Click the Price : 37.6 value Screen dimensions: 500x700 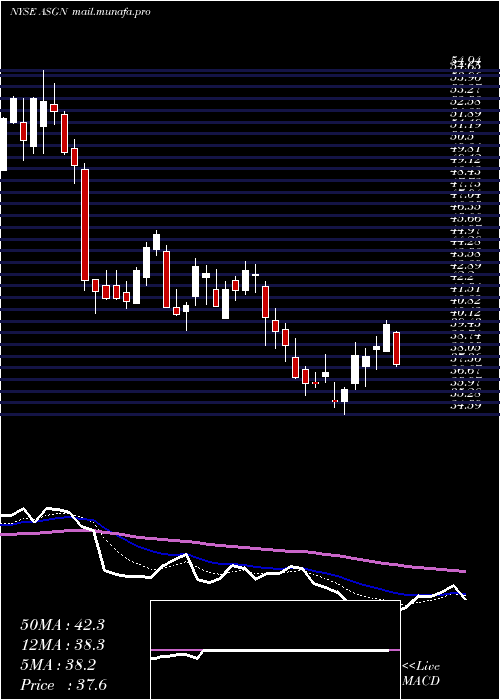tap(64, 685)
